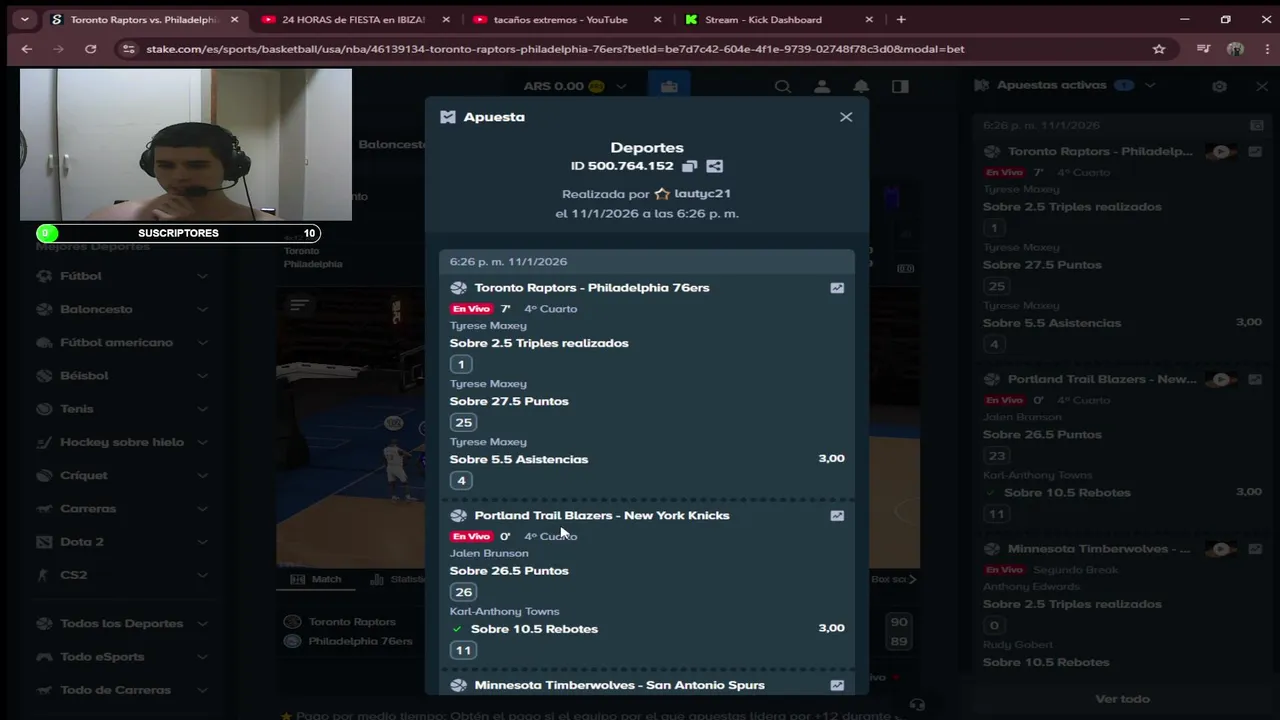Open stats icon for Toronto Raptors active bet
Screen dimensions: 1280x720
click(x=1255, y=152)
